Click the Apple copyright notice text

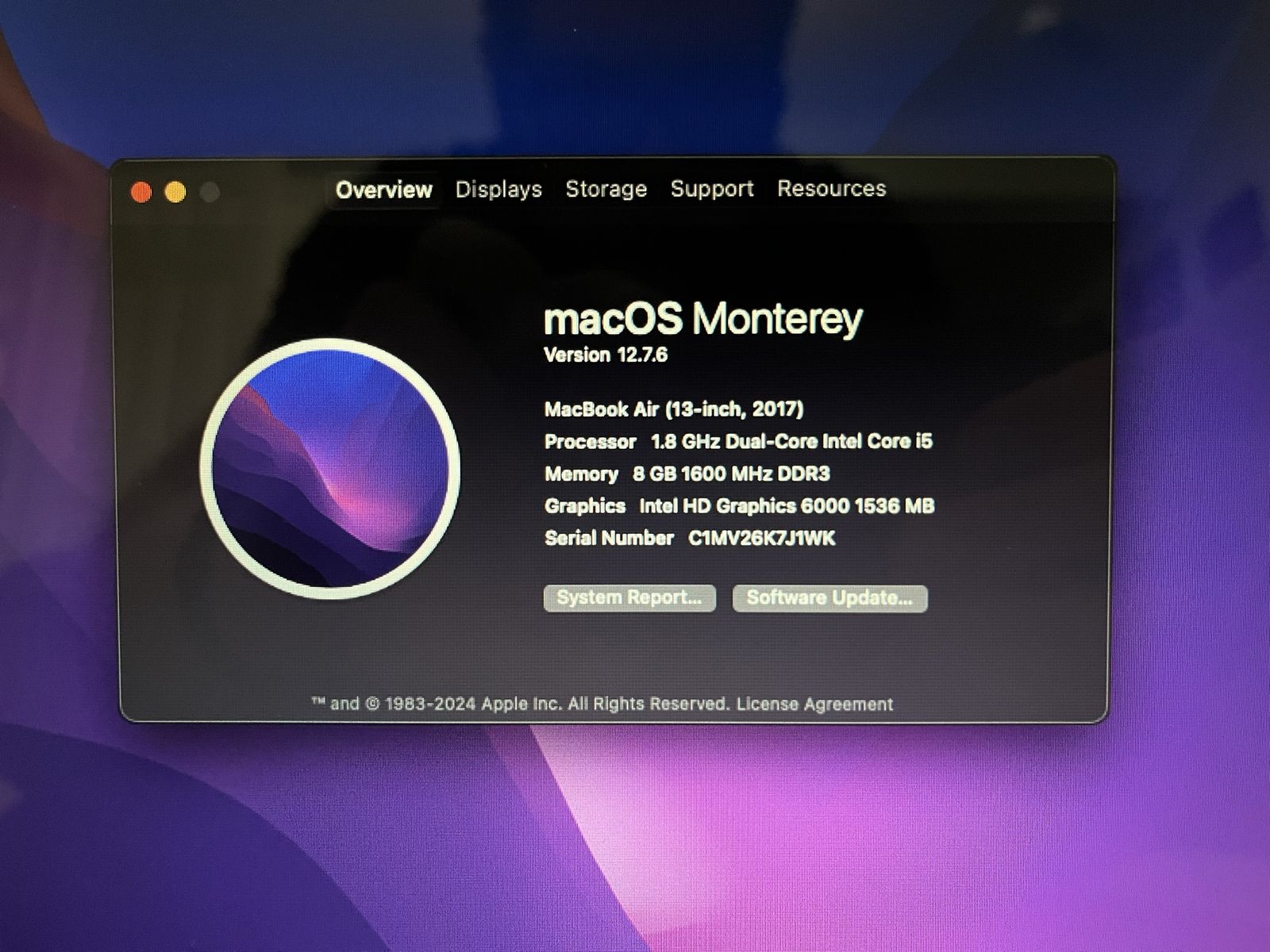520,704
